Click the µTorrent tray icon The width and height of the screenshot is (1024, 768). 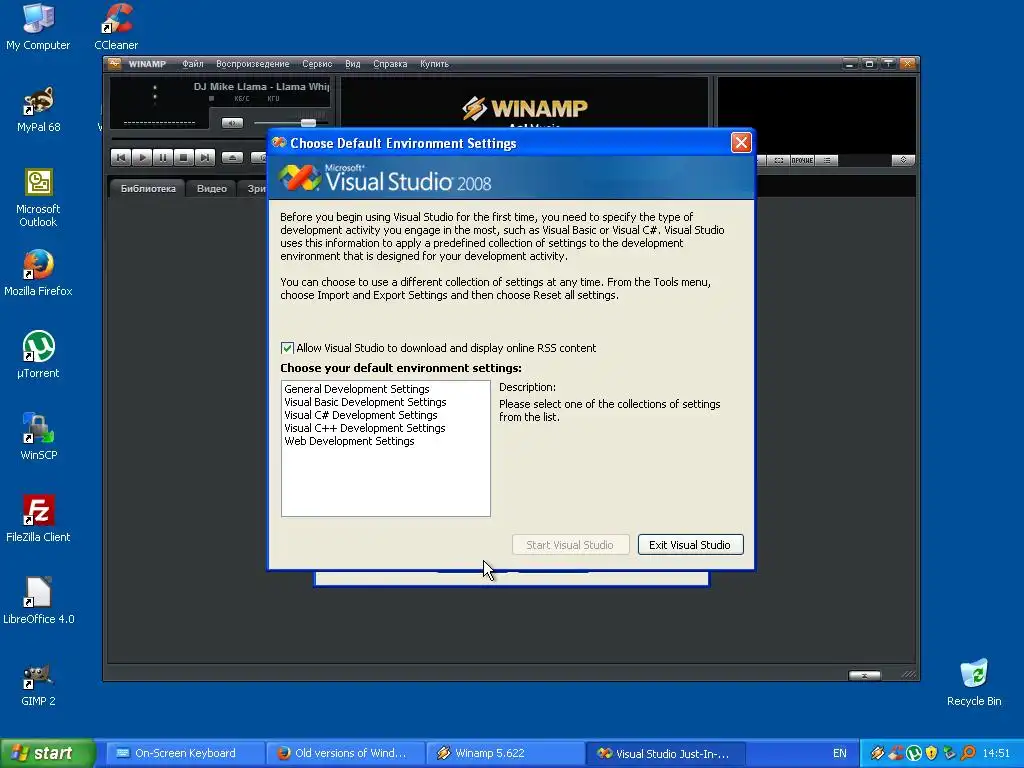(914, 753)
